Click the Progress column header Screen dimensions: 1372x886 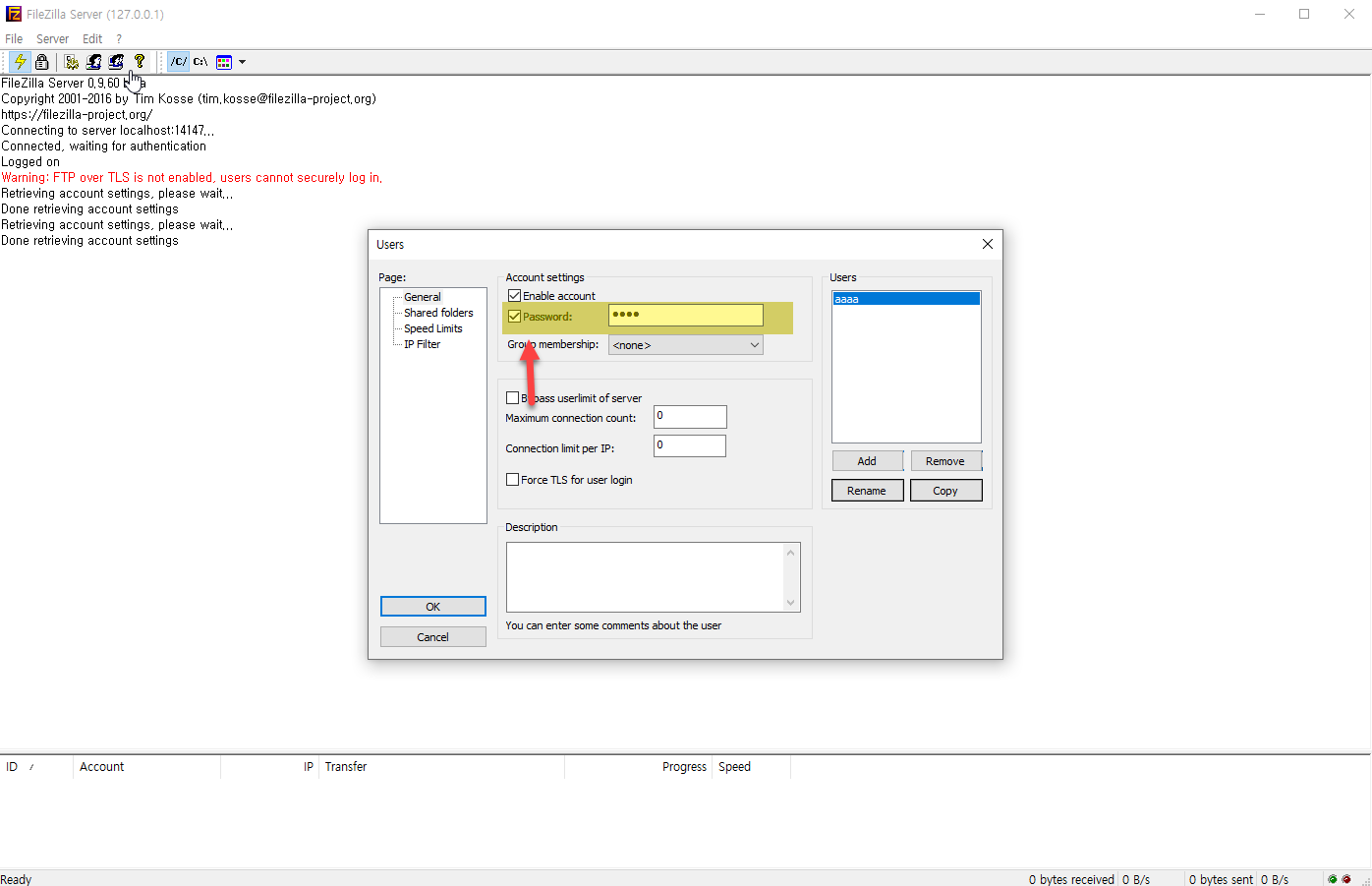[x=638, y=767]
